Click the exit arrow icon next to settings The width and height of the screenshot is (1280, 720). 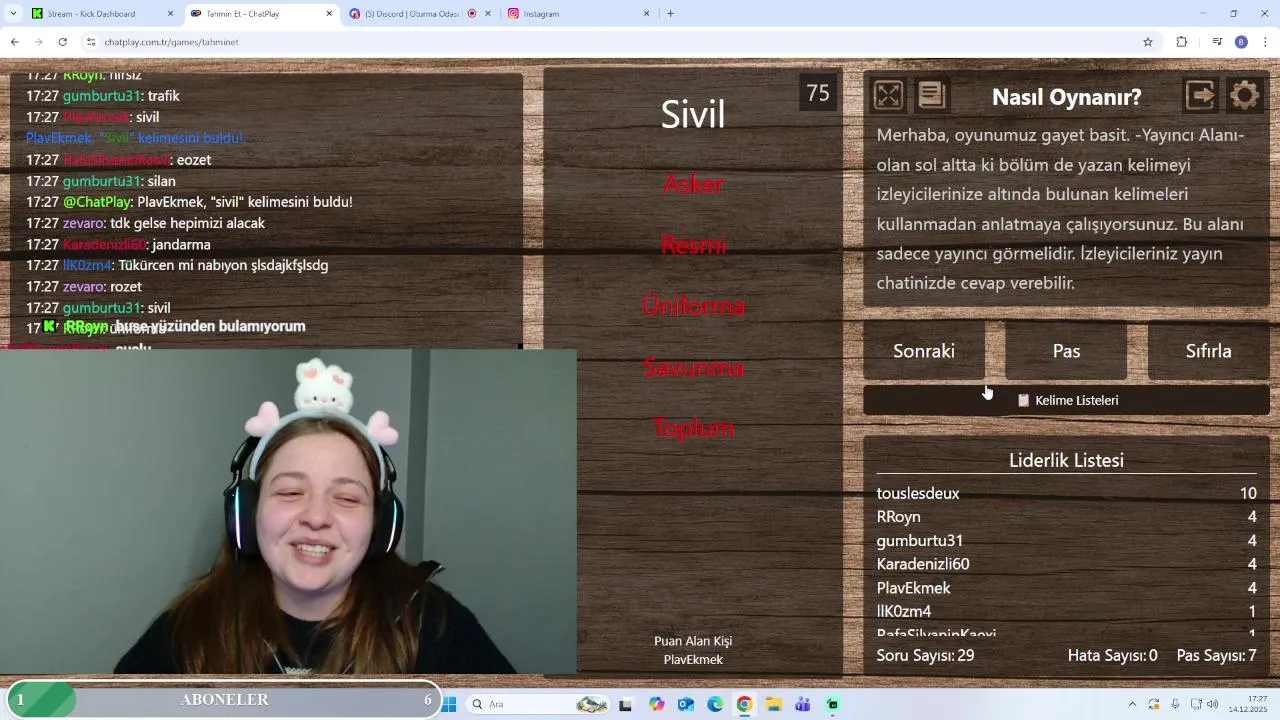click(1200, 95)
